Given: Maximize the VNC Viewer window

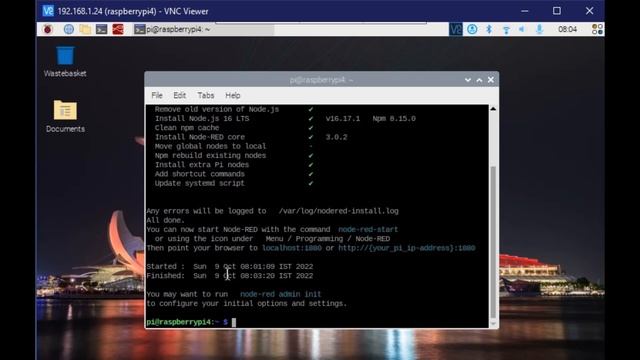Looking at the screenshot, I should pyautogui.click(x=557, y=11).
